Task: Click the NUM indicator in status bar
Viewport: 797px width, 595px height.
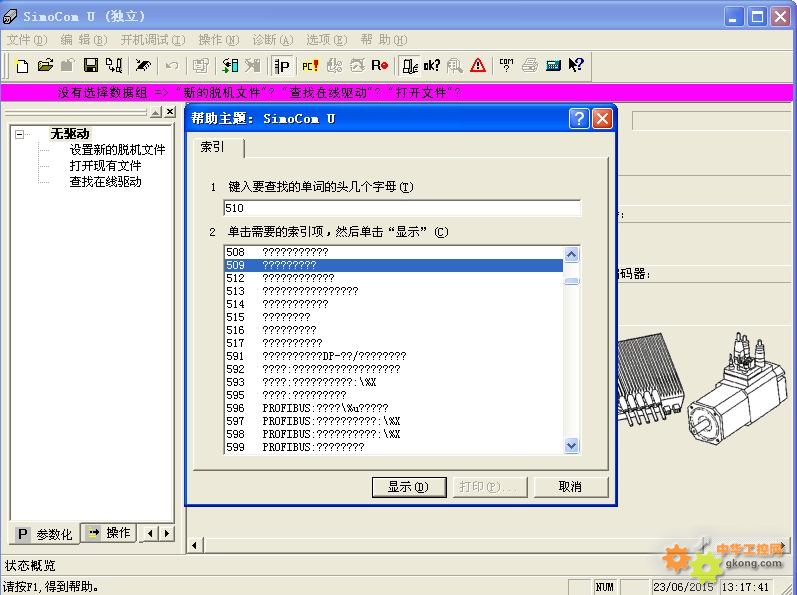Action: pos(604,587)
